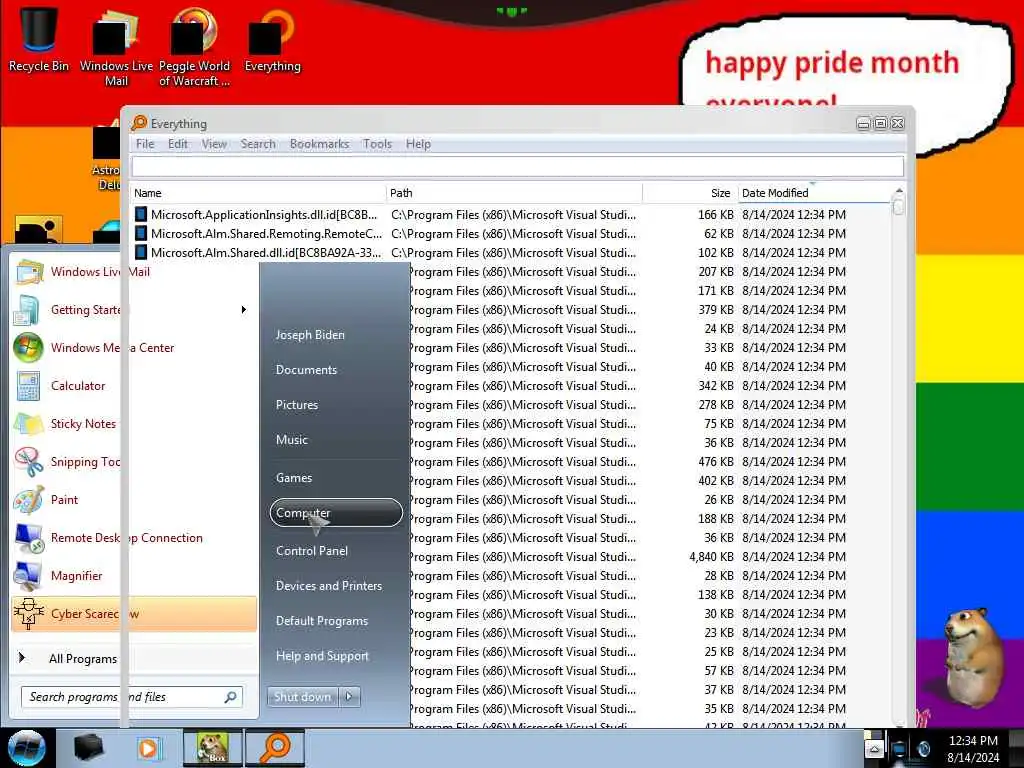Sort by Date Modified column header
1024x768 pixels.
pyautogui.click(x=814, y=193)
